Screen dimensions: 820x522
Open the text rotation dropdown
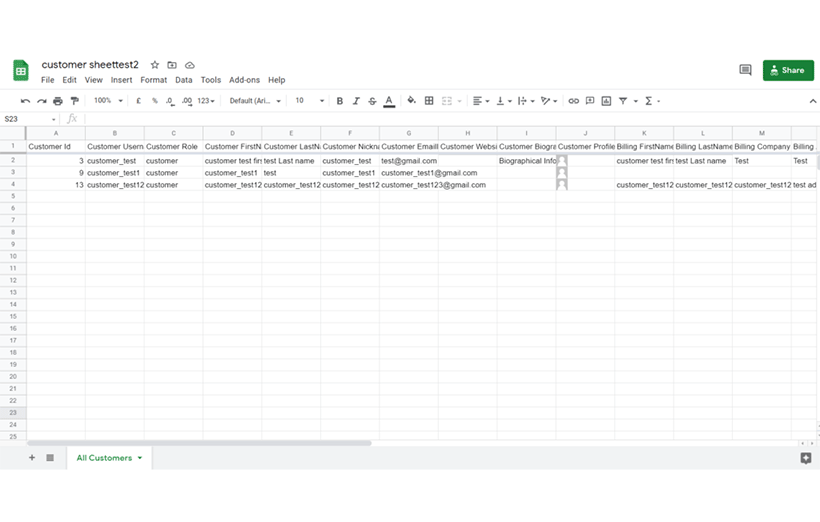tap(549, 101)
